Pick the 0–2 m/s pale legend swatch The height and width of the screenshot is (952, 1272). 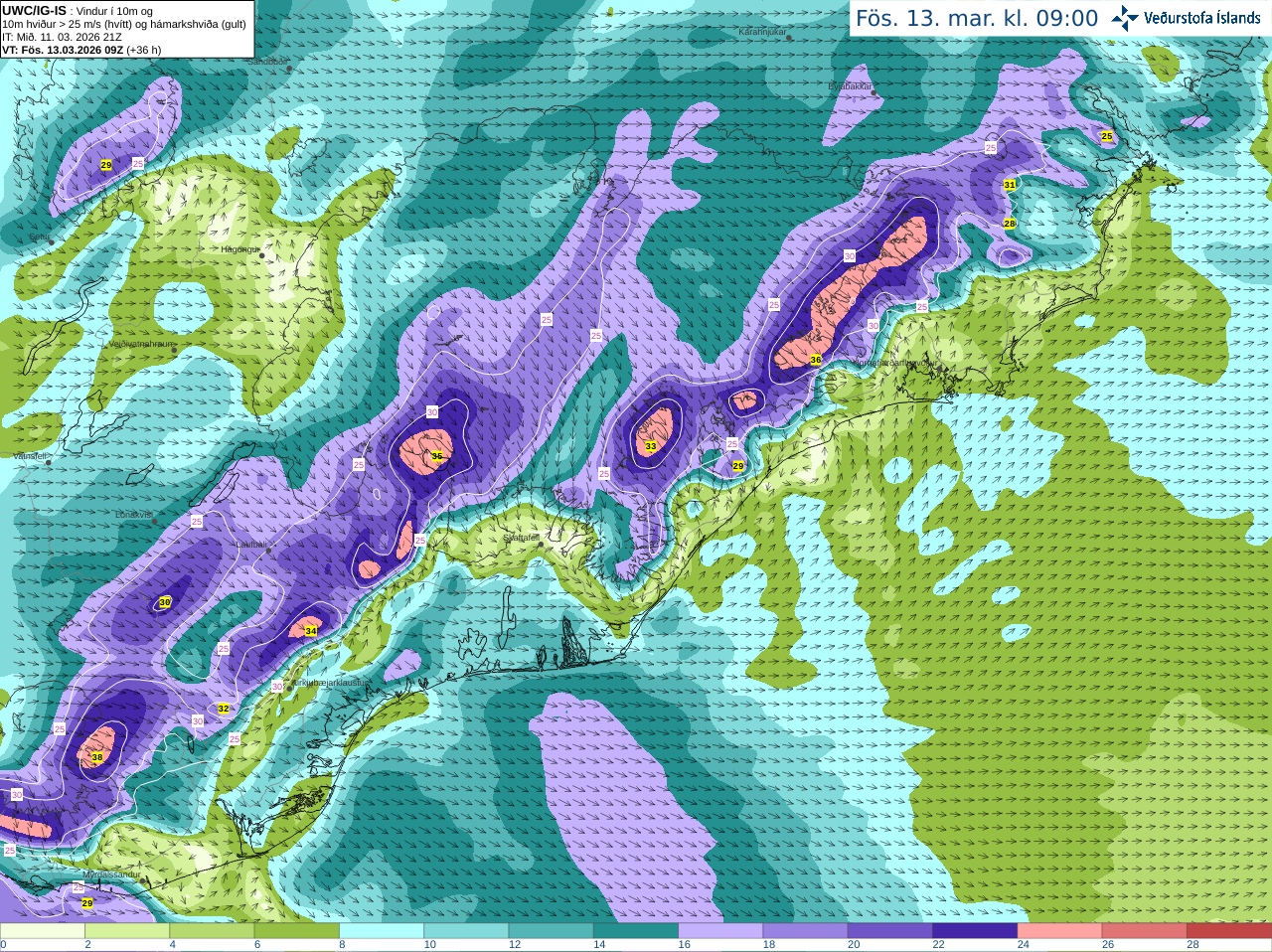pos(43,931)
